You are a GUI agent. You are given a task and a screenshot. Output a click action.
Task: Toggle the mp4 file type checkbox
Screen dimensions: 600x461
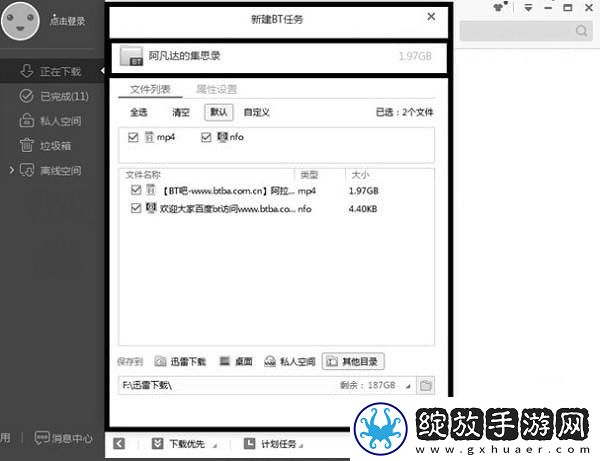point(133,137)
